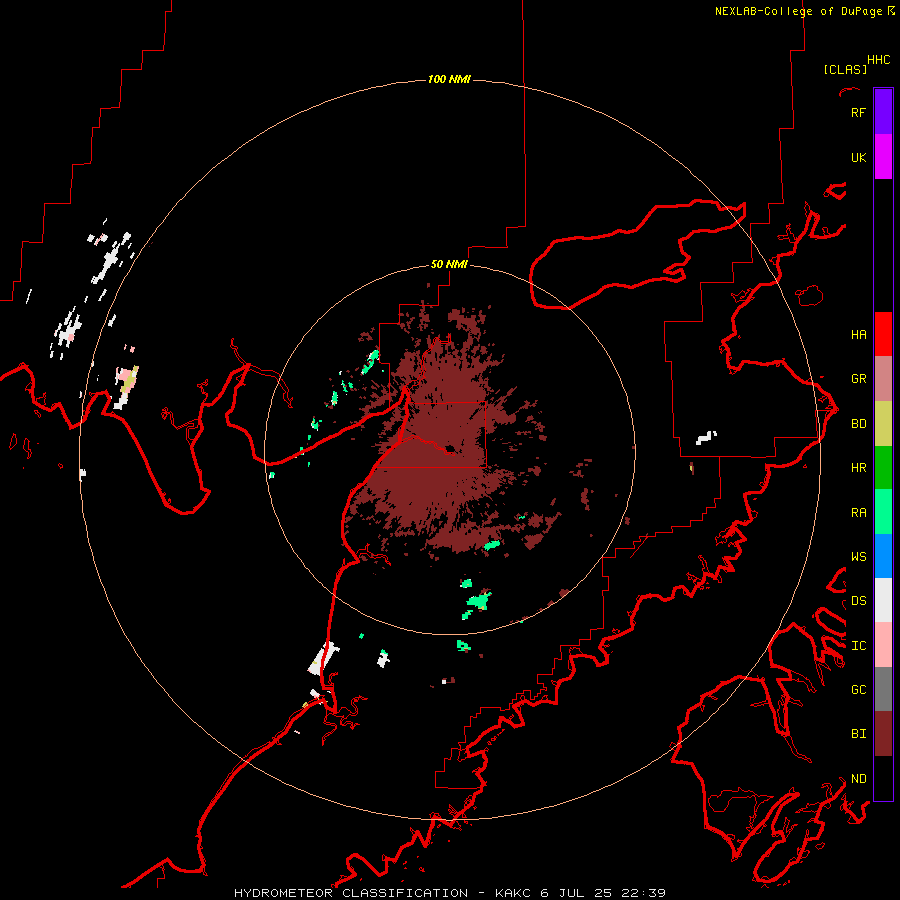Click the ND black legend block
The width and height of the screenshot is (900, 900).
click(883, 778)
